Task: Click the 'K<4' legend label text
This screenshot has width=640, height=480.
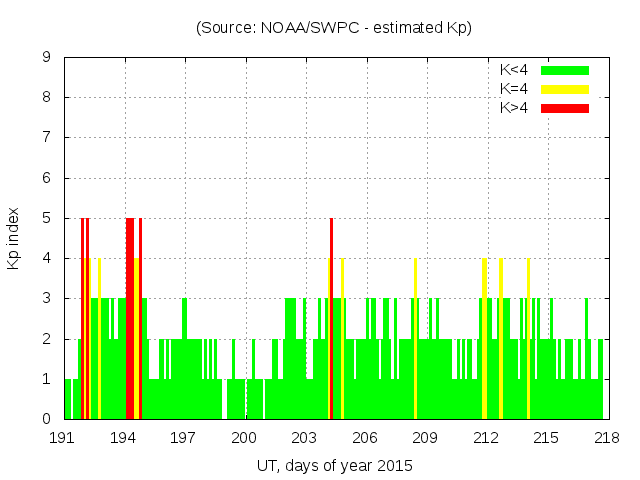Action: click(515, 70)
